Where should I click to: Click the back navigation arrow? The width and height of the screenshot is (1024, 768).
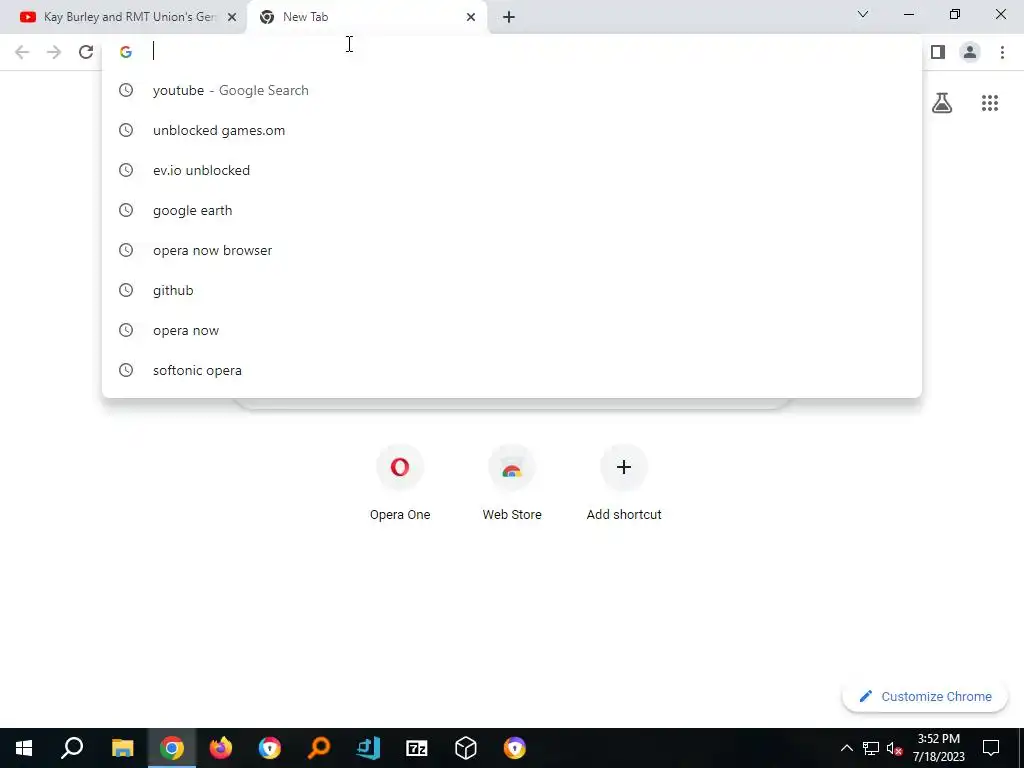click(22, 52)
